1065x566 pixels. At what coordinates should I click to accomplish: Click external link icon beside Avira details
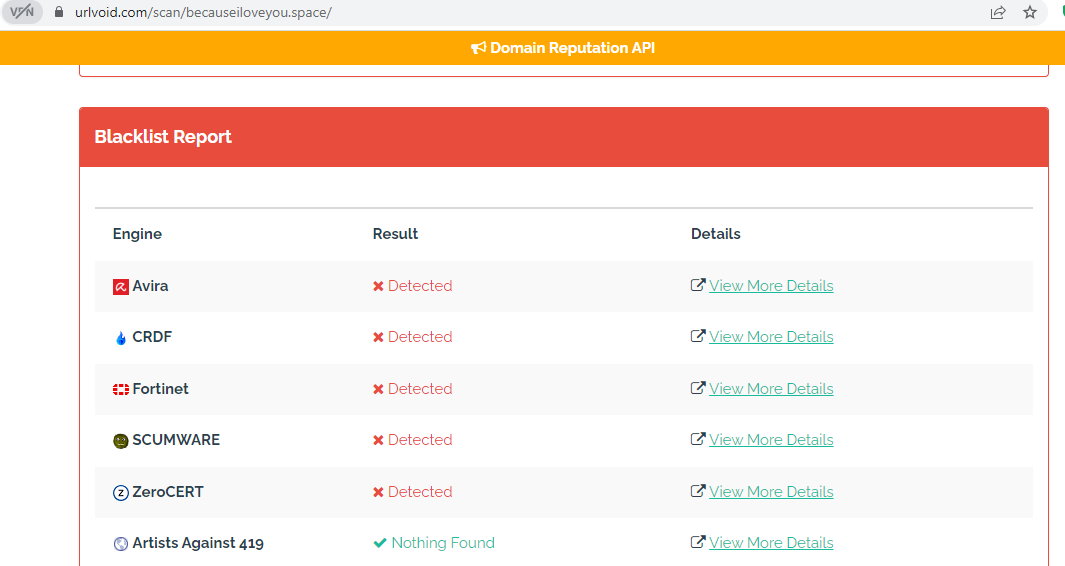pos(698,285)
